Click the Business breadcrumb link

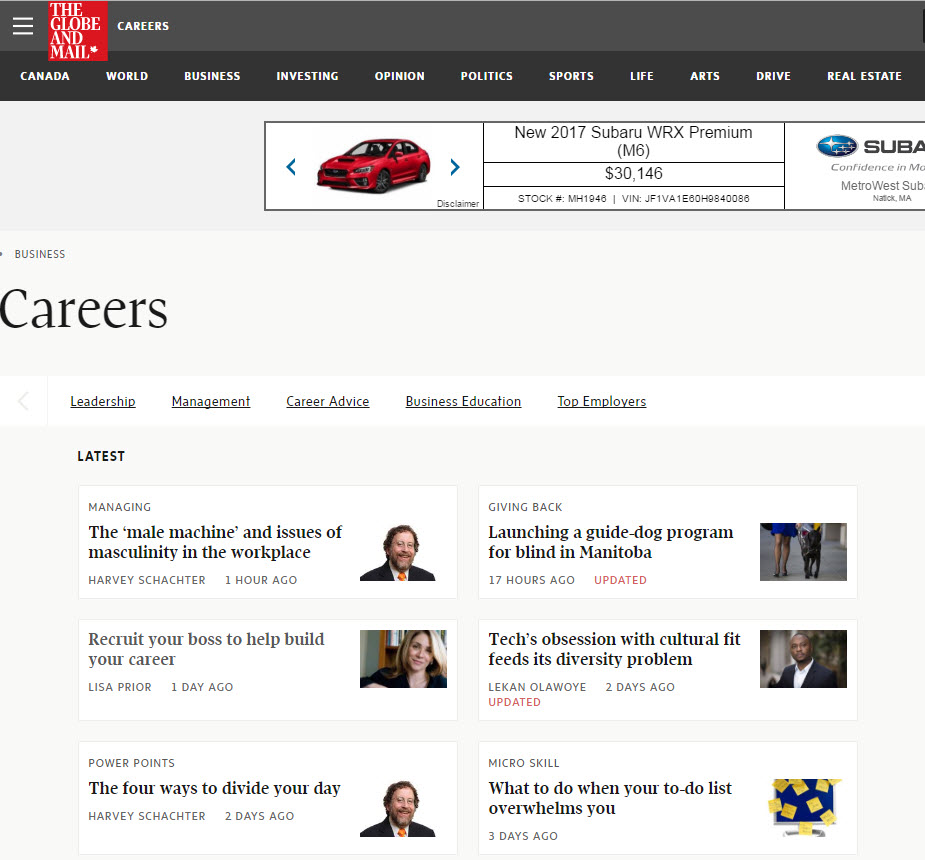pyautogui.click(x=40, y=254)
